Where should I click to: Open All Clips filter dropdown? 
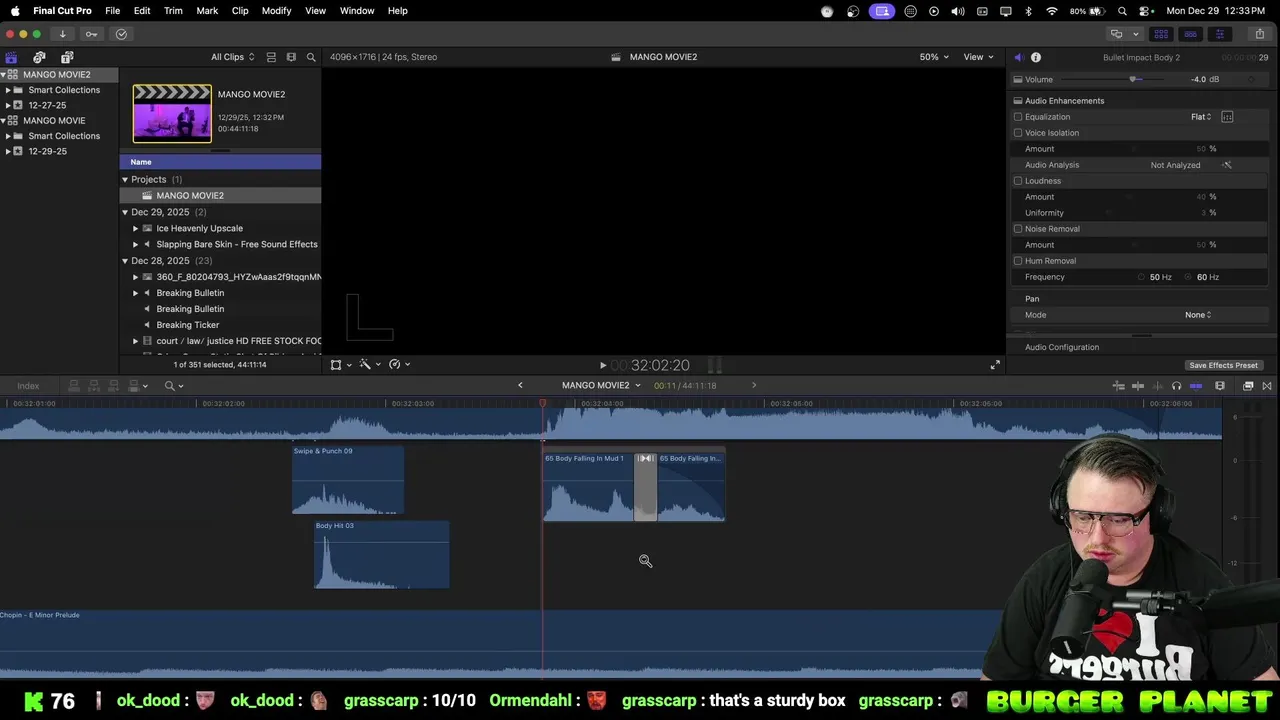pos(232,57)
